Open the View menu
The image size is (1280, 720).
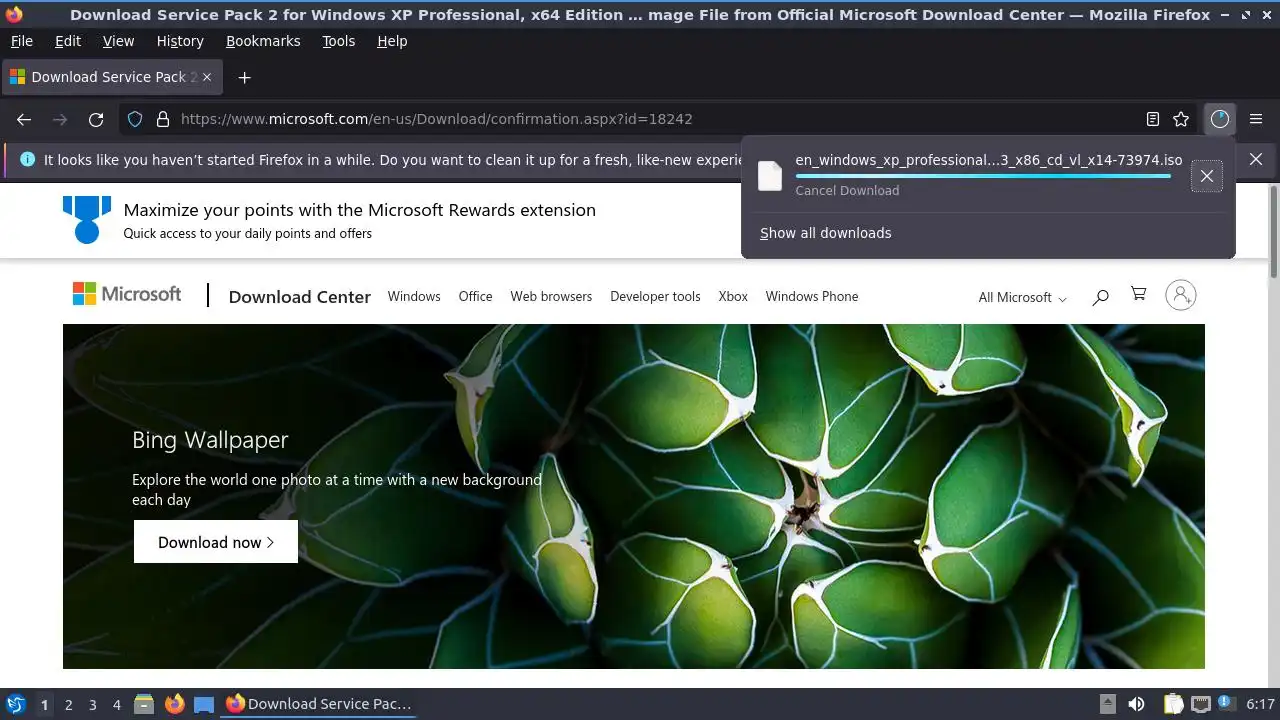pyautogui.click(x=118, y=41)
